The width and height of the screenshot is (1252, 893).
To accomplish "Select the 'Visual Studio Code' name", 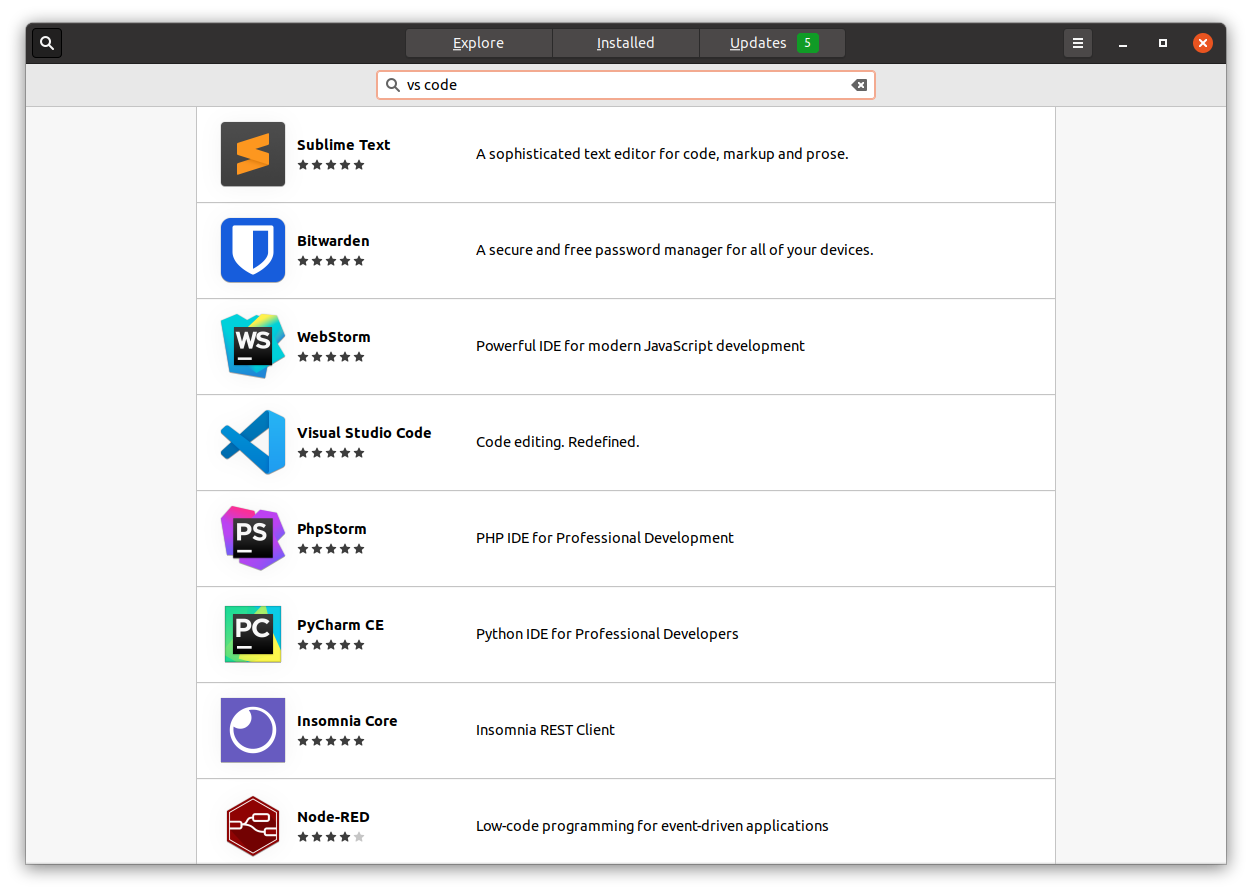I will tap(364, 433).
